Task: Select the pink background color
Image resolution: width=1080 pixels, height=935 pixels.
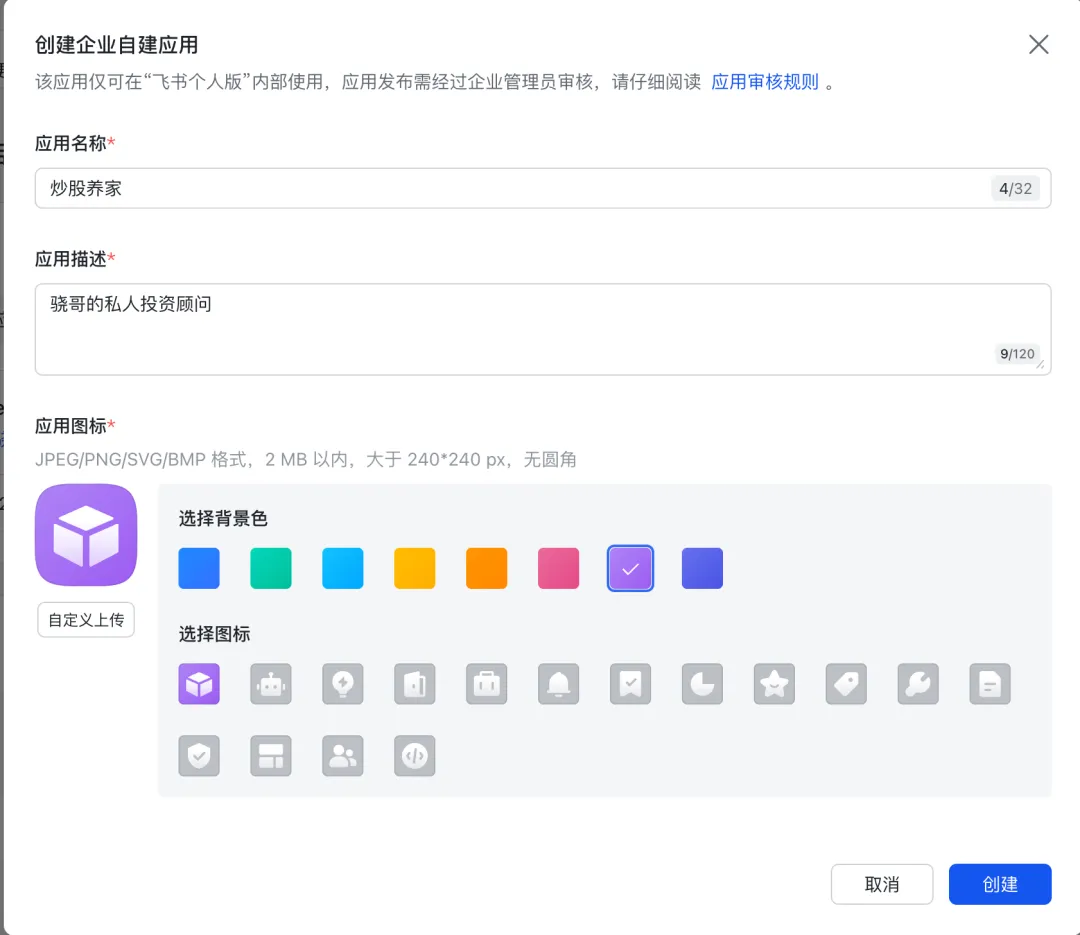Action: (x=559, y=569)
